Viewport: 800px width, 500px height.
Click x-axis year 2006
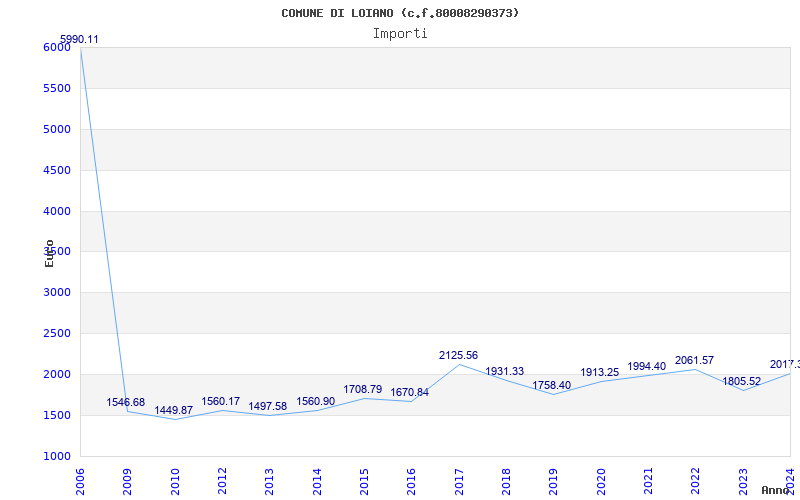coord(80,482)
